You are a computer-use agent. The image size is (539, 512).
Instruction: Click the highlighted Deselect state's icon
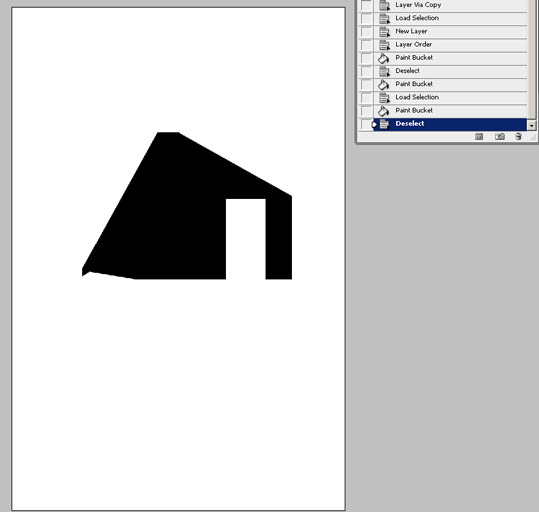pos(384,124)
